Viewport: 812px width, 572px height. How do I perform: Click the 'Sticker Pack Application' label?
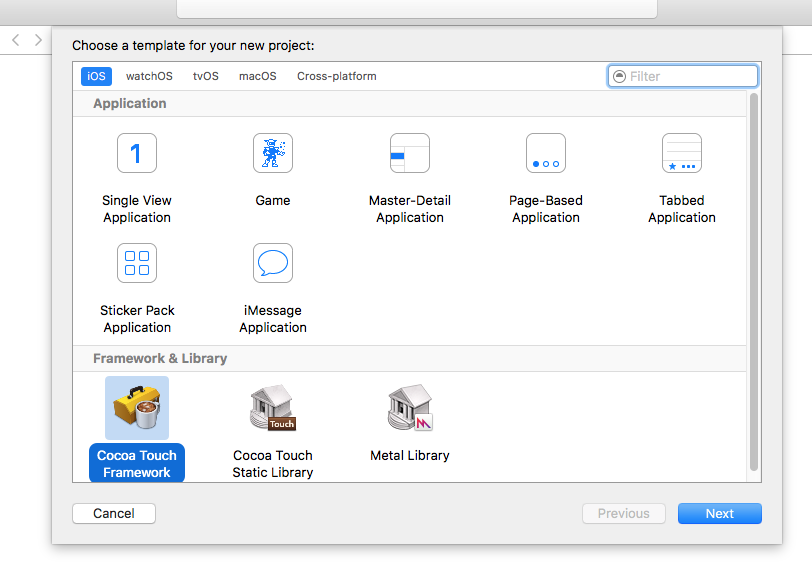click(137, 319)
